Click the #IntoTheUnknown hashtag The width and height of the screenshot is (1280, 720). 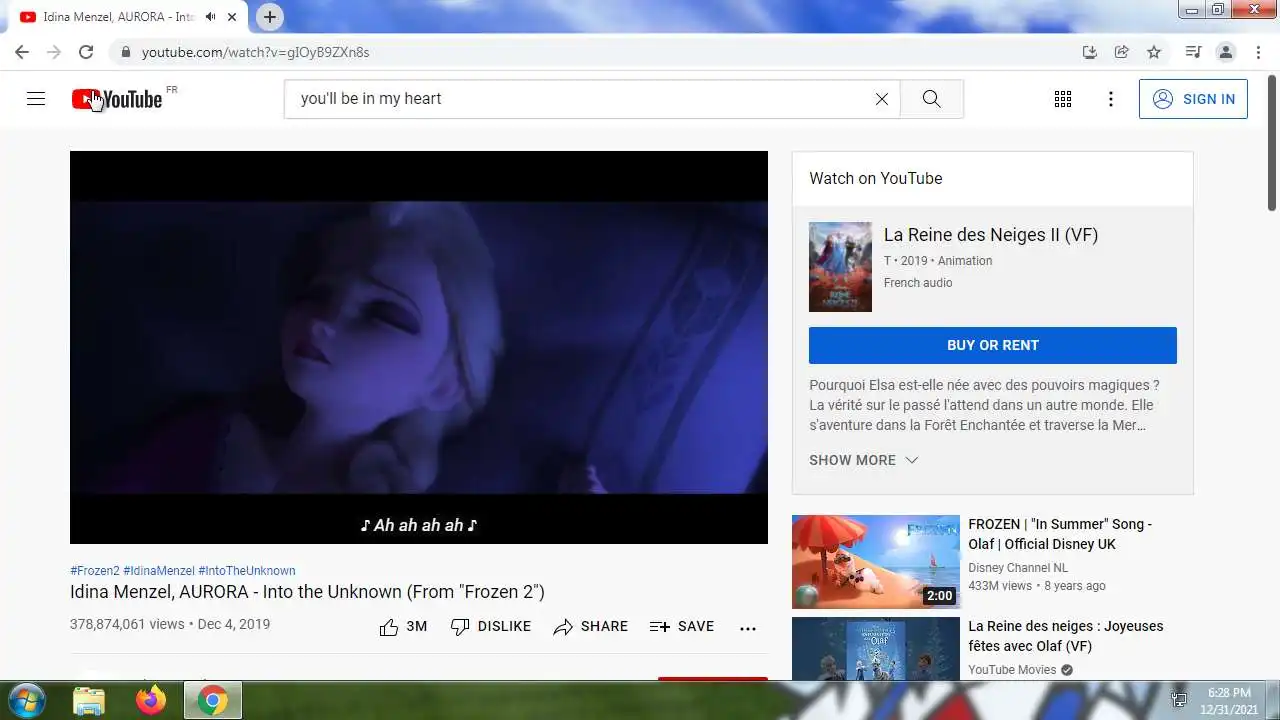tap(247, 571)
